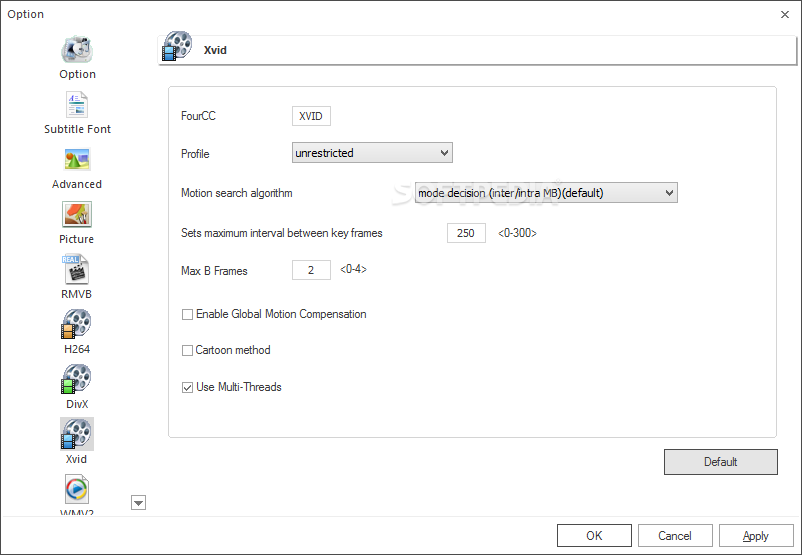Expand sidebar list with down arrow

click(138, 503)
